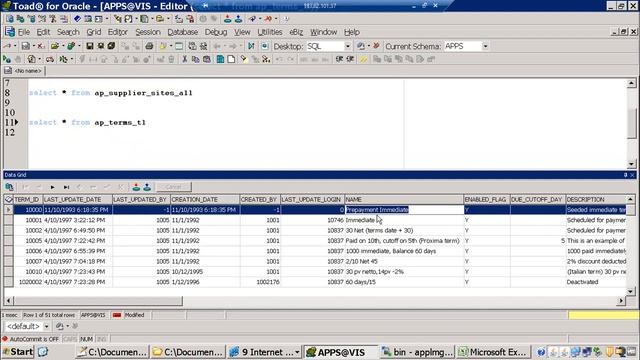The height and width of the screenshot is (360, 640).
Task: Open the <default> dropdown at bottom
Action: (47, 327)
